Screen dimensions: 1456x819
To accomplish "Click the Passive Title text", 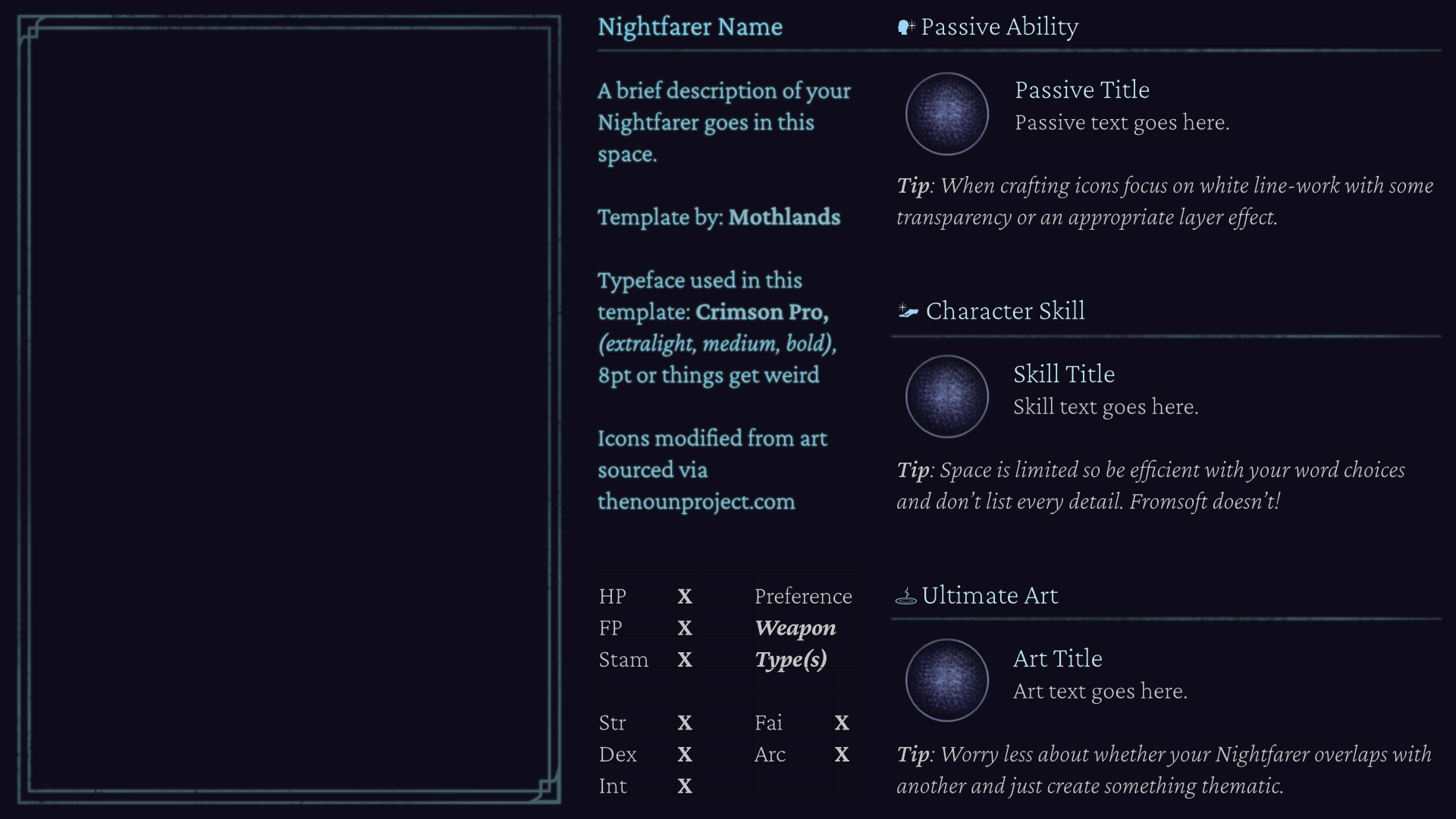I will click(1082, 90).
